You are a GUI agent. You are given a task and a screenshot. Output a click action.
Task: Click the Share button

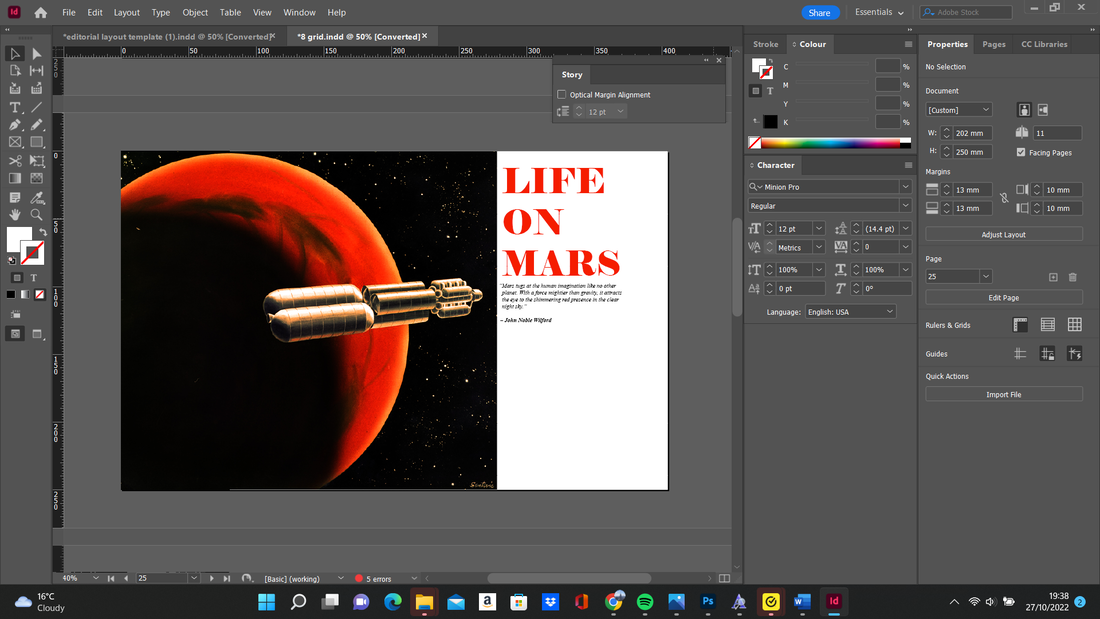(x=819, y=13)
